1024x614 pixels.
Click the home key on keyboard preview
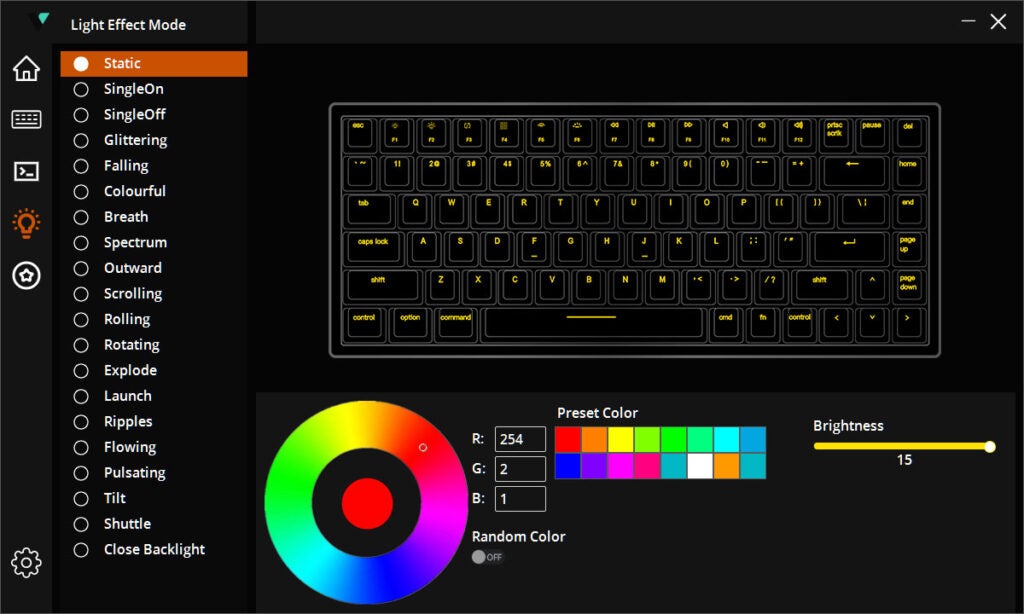[908, 171]
